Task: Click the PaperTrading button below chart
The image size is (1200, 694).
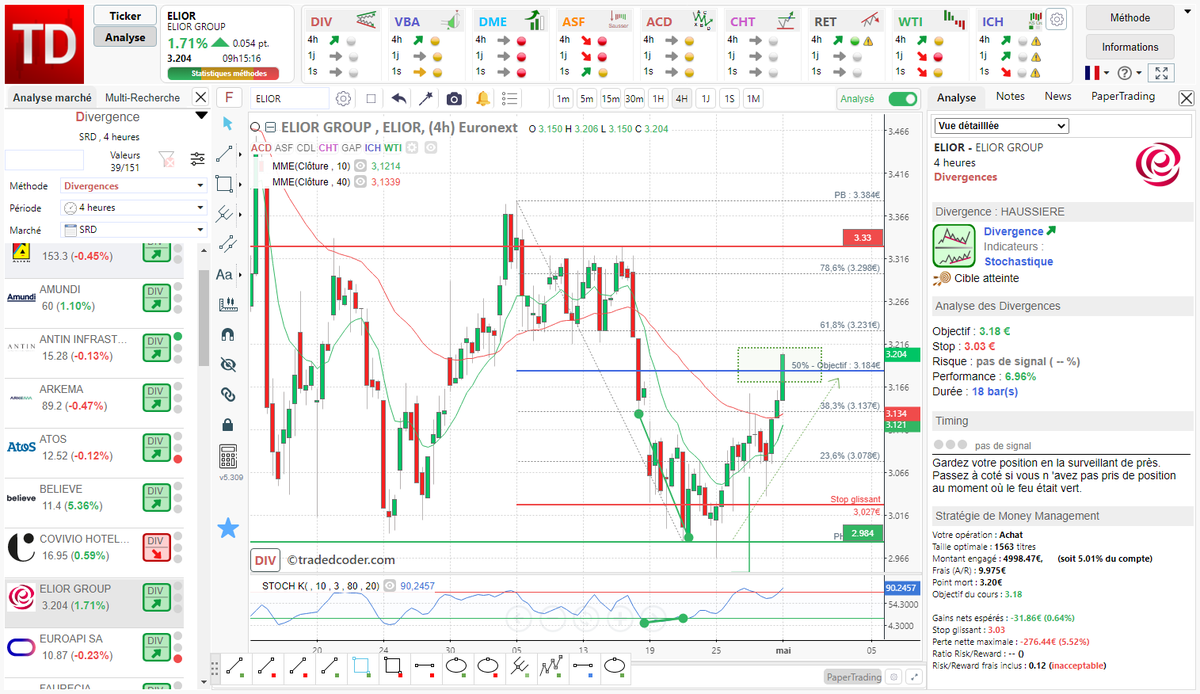Action: (853, 677)
